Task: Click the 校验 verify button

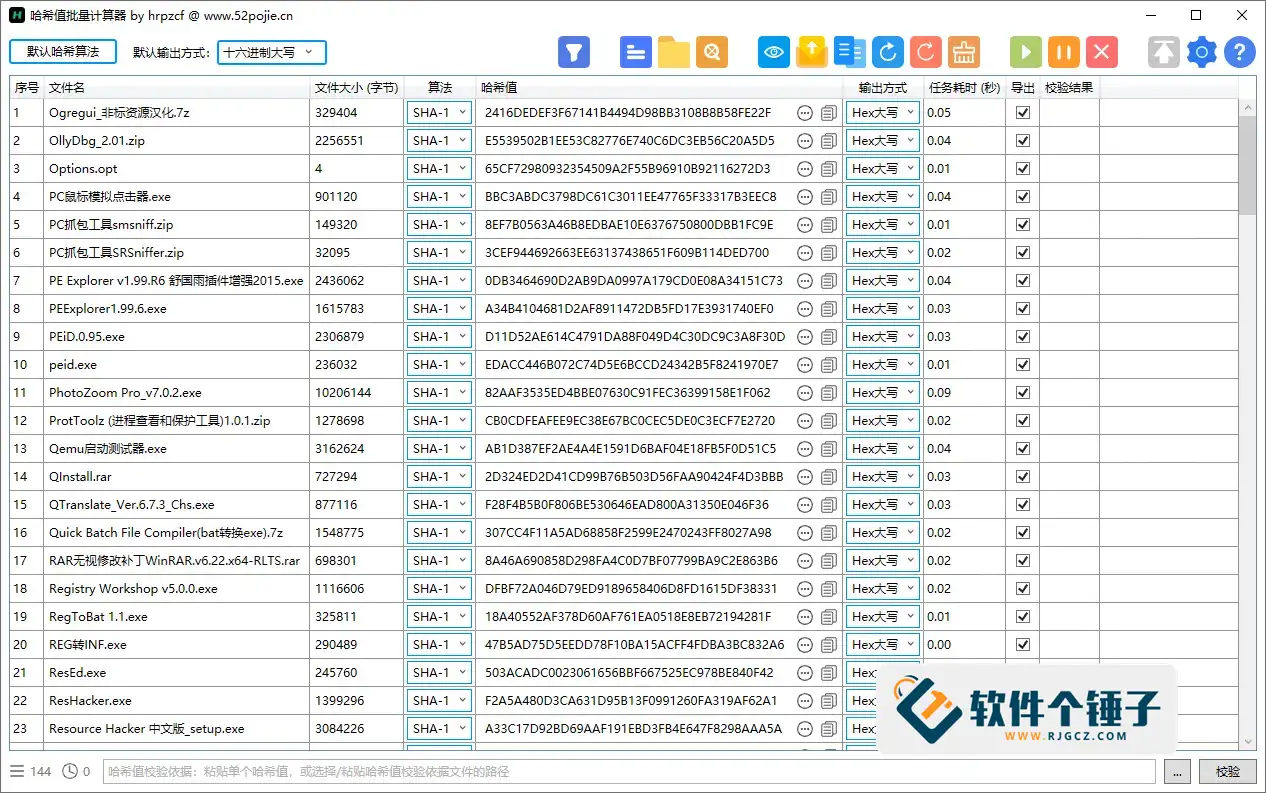Action: [x=1228, y=771]
